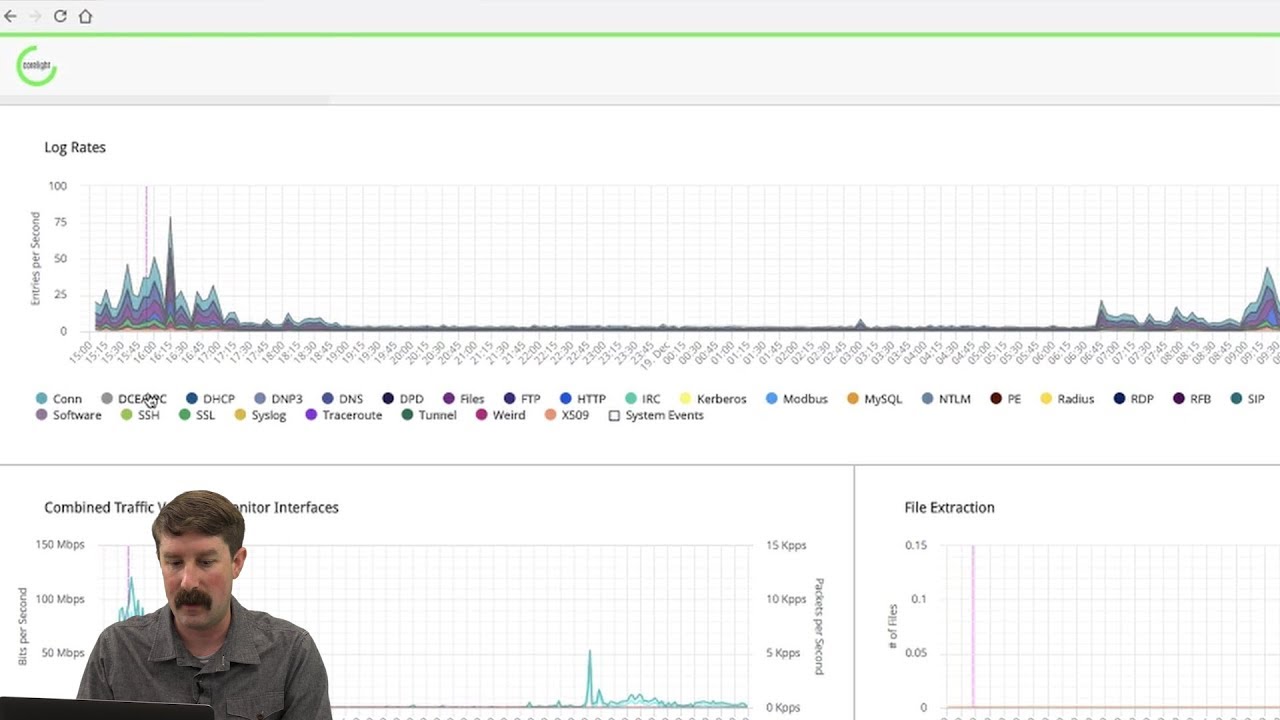1280x720 pixels.
Task: Toggle Modbus legend entry
Action: (x=798, y=399)
